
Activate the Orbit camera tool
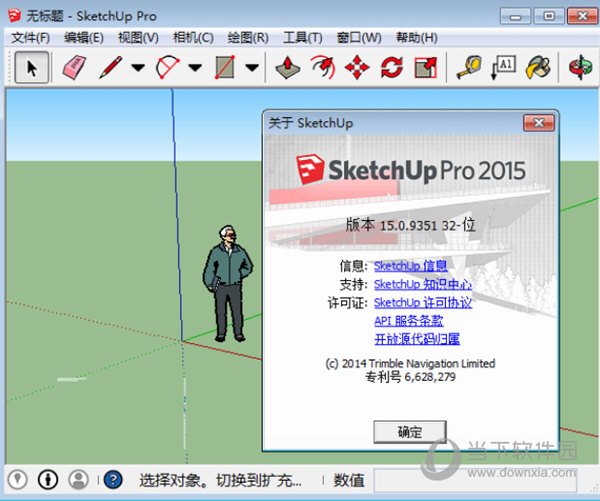click(580, 67)
